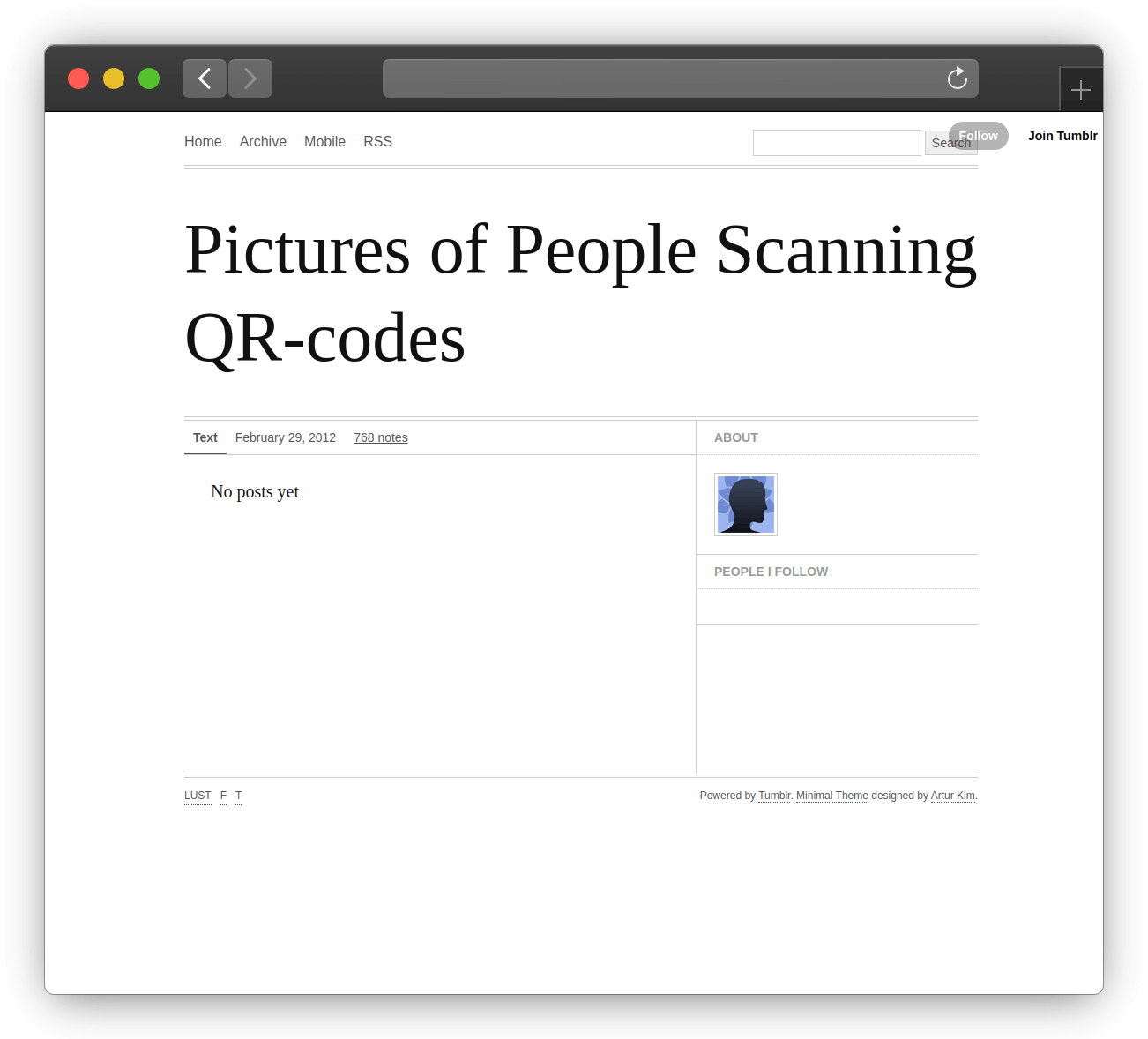Image resolution: width=1148 pixels, height=1039 pixels.
Task: Click the browser back arrow button
Action: tap(205, 78)
